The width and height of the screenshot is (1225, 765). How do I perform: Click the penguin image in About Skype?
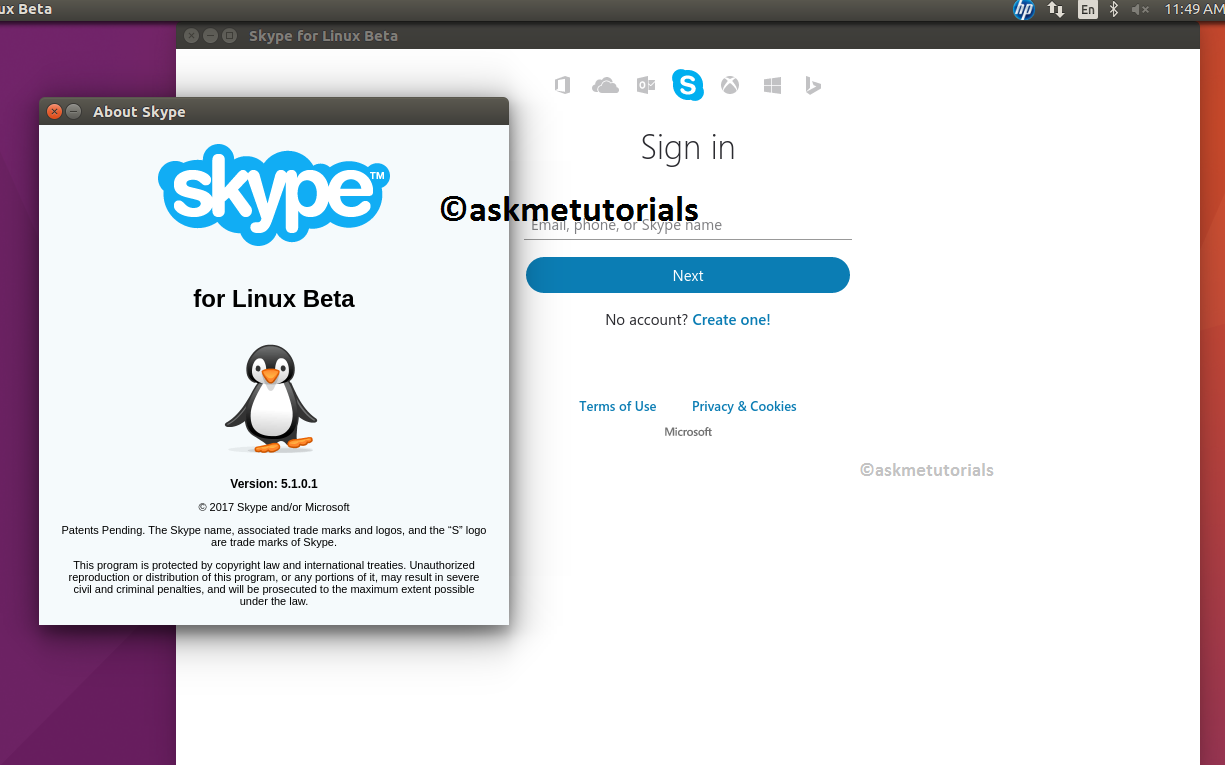click(271, 398)
